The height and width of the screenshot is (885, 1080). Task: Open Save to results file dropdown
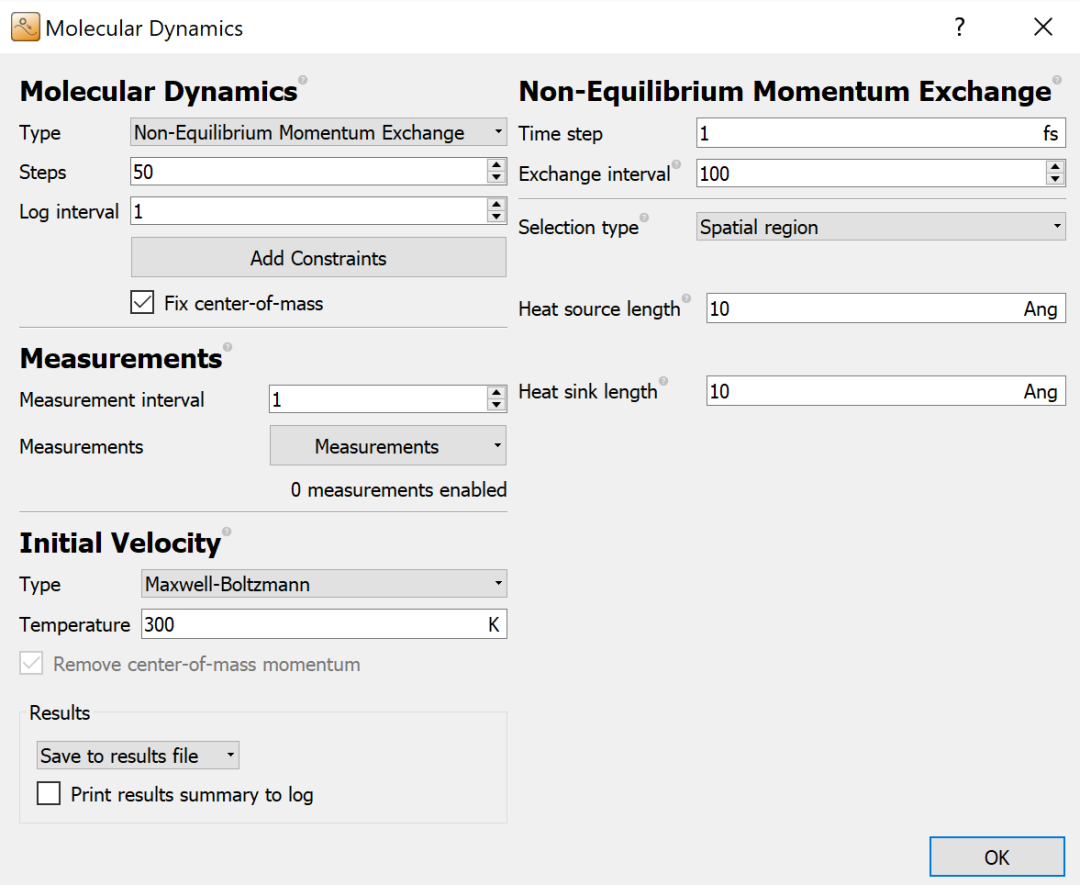coord(137,756)
